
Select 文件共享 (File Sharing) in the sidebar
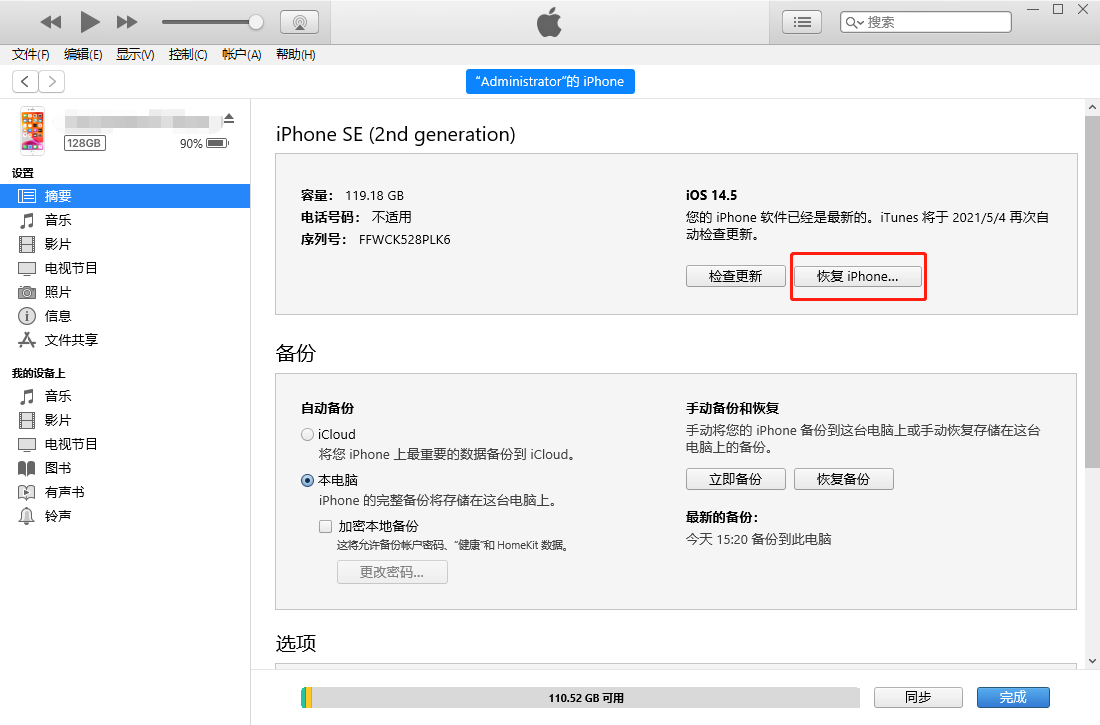71,340
